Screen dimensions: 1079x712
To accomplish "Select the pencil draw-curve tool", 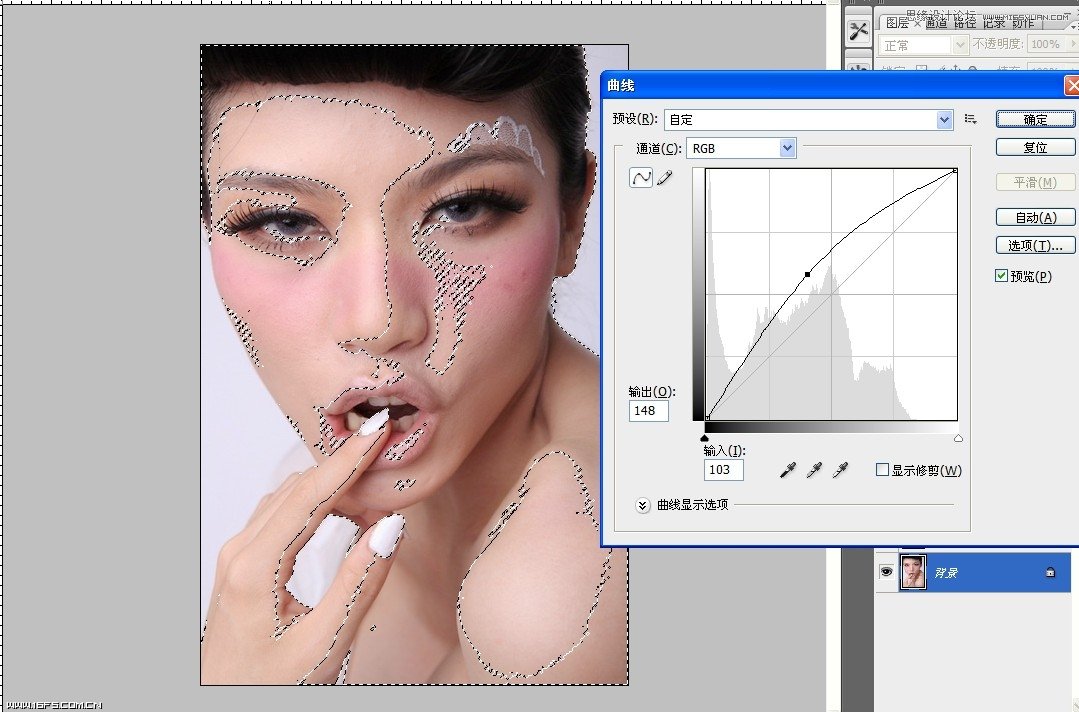I will point(664,178).
